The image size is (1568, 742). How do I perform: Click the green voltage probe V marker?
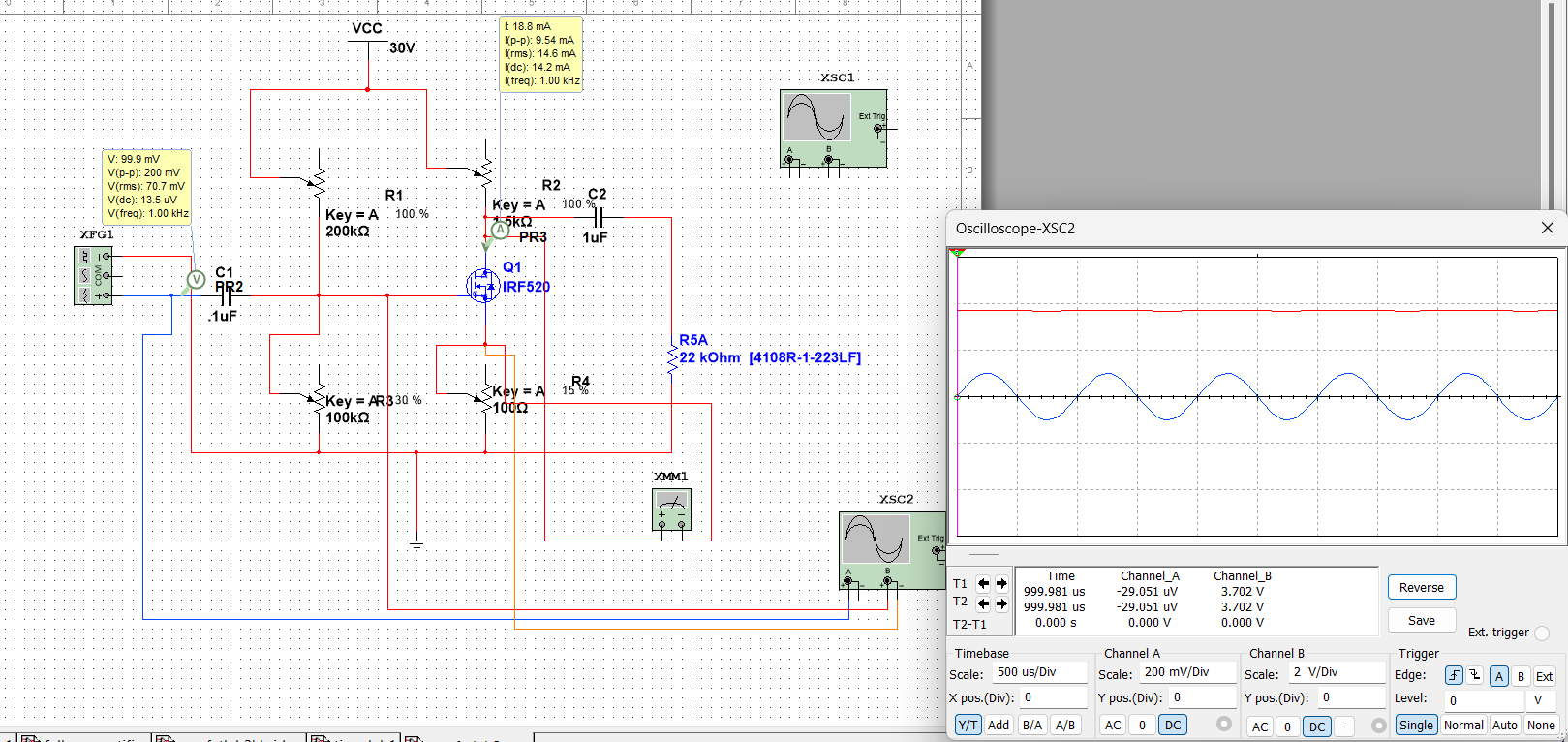point(196,280)
